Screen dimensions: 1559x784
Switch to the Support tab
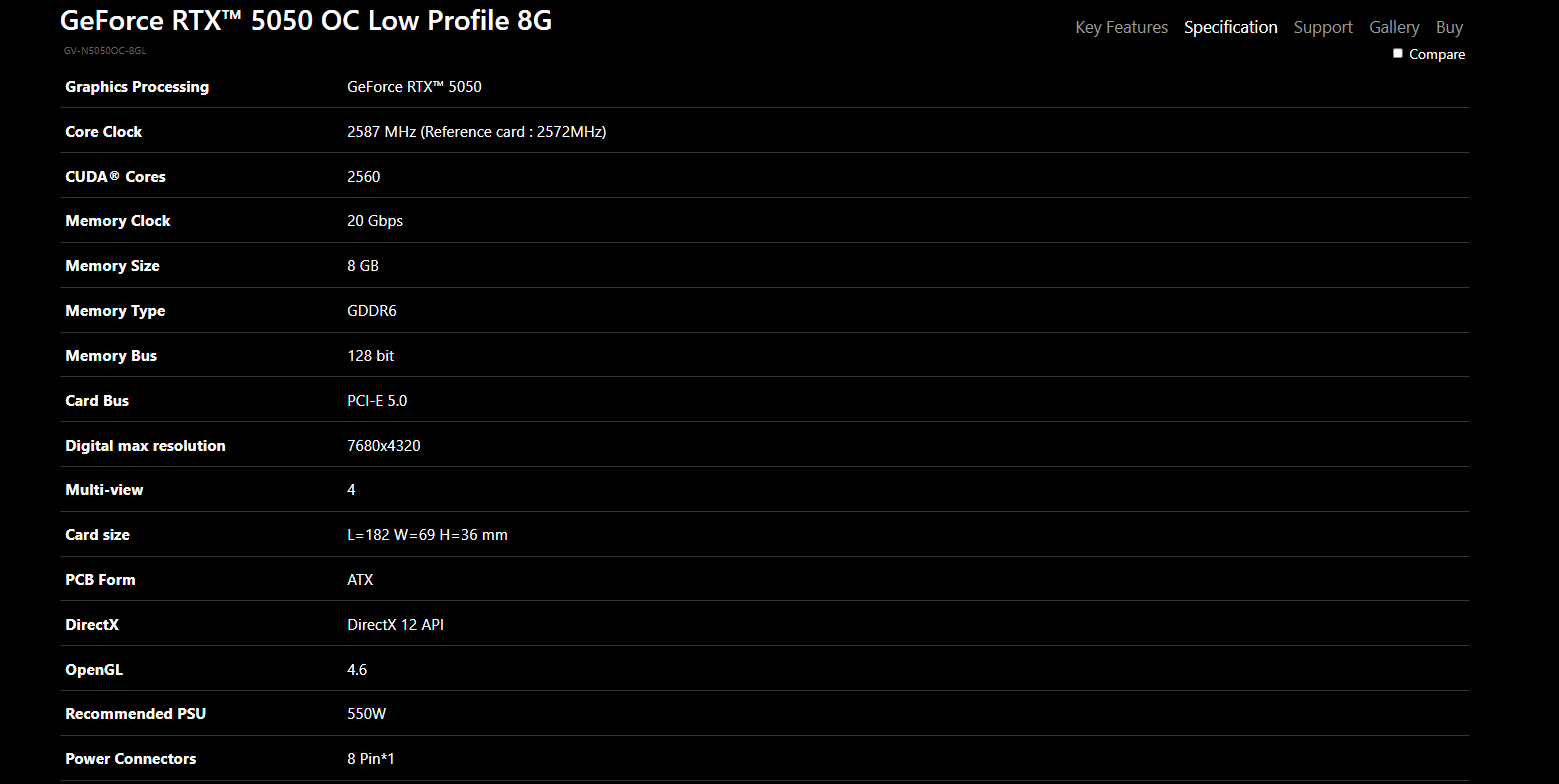pos(1322,27)
